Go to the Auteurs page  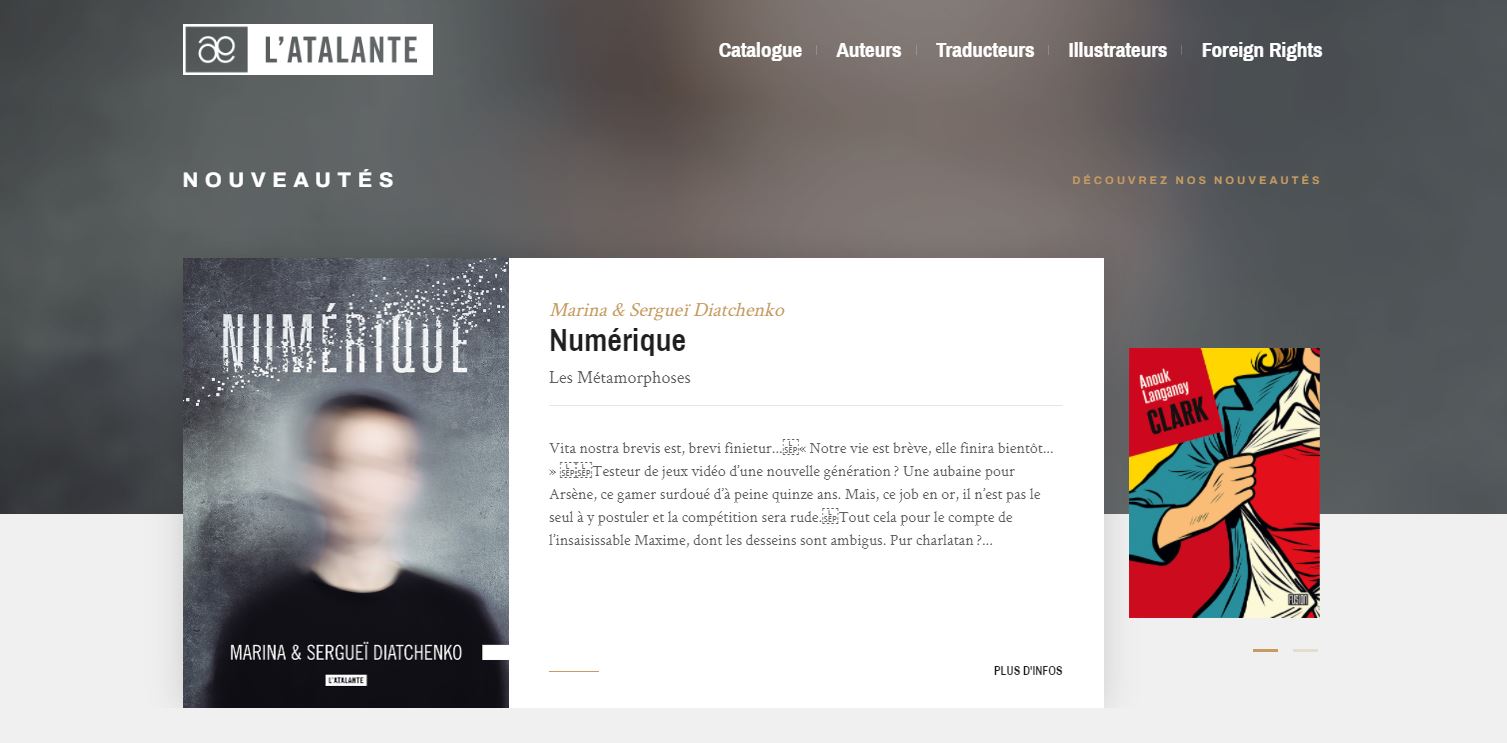869,50
